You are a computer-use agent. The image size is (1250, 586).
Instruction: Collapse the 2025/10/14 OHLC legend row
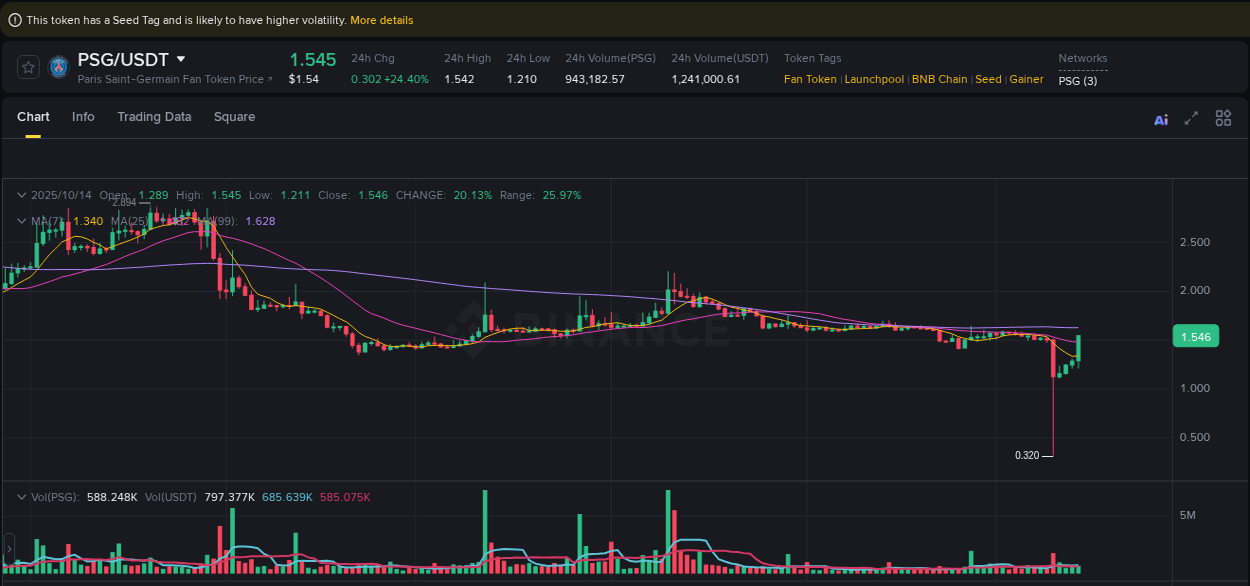pos(21,195)
